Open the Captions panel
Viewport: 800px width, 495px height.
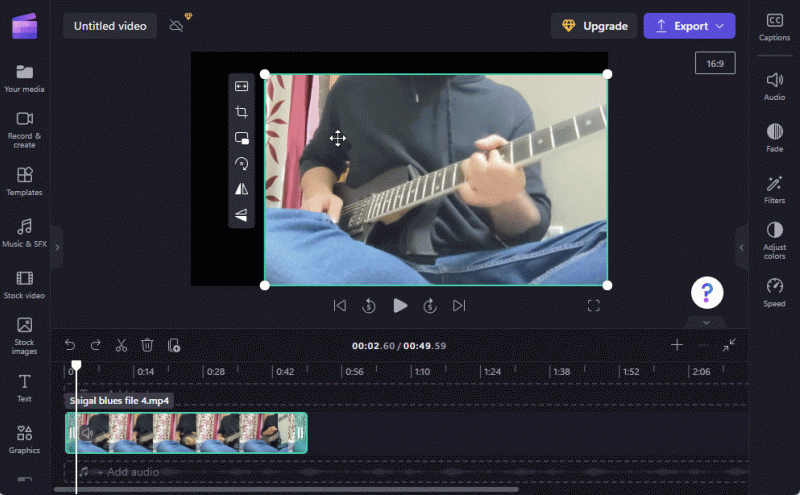(774, 27)
